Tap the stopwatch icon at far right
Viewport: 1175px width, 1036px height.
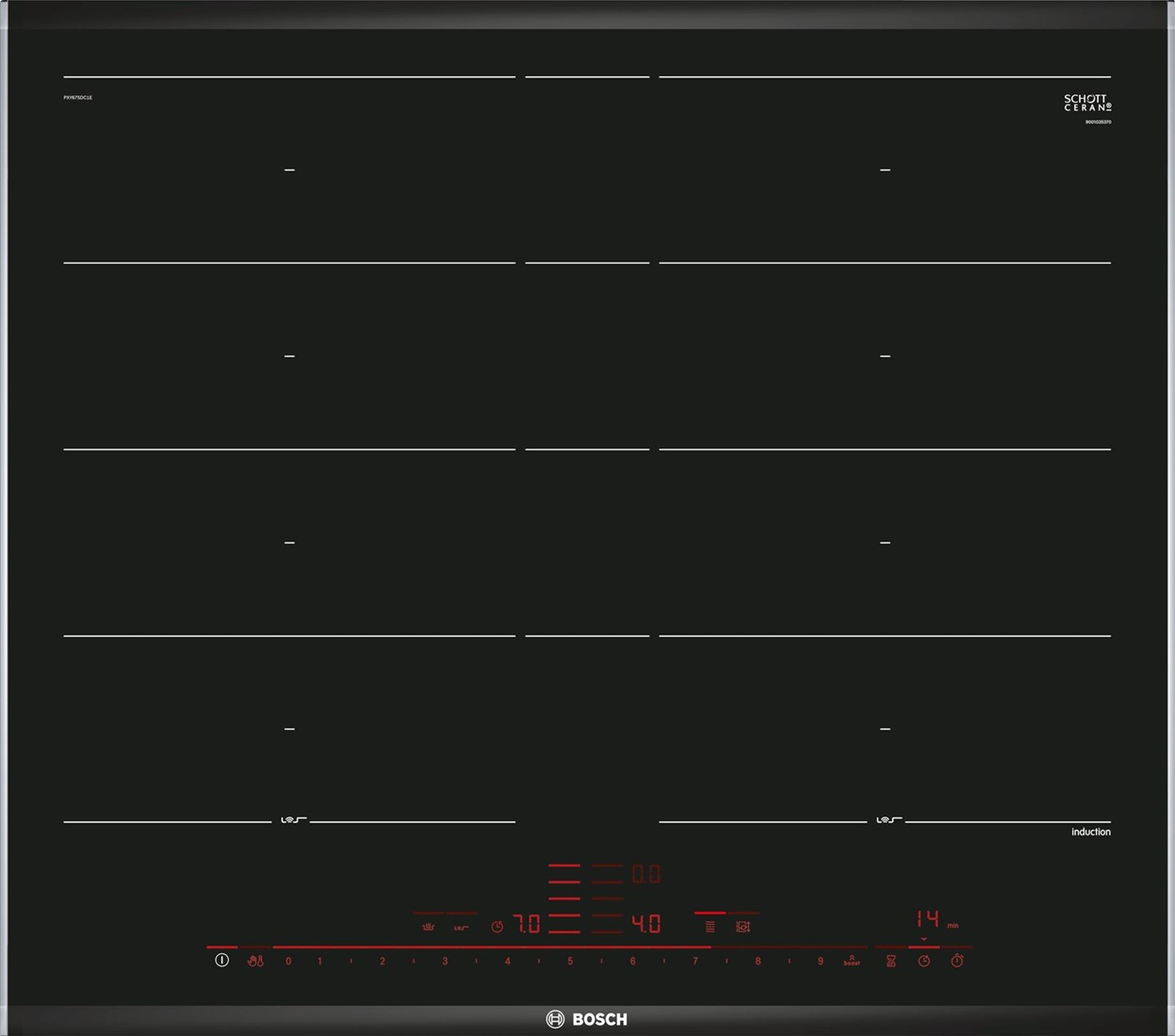click(957, 961)
